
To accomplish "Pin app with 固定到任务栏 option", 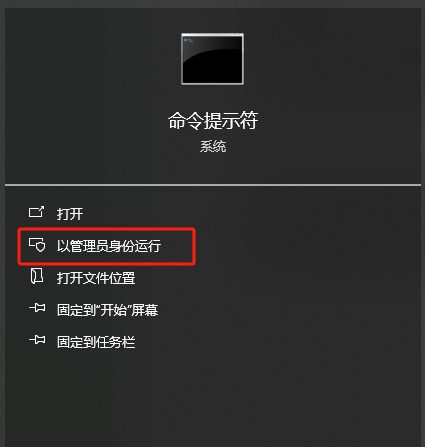I will point(96,342).
